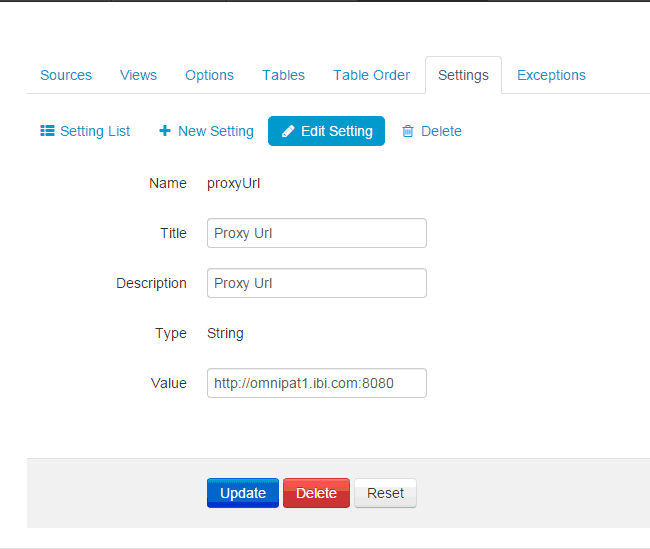Click the trash icon Delete link
Screen dimensions: 650x549
tap(408, 131)
